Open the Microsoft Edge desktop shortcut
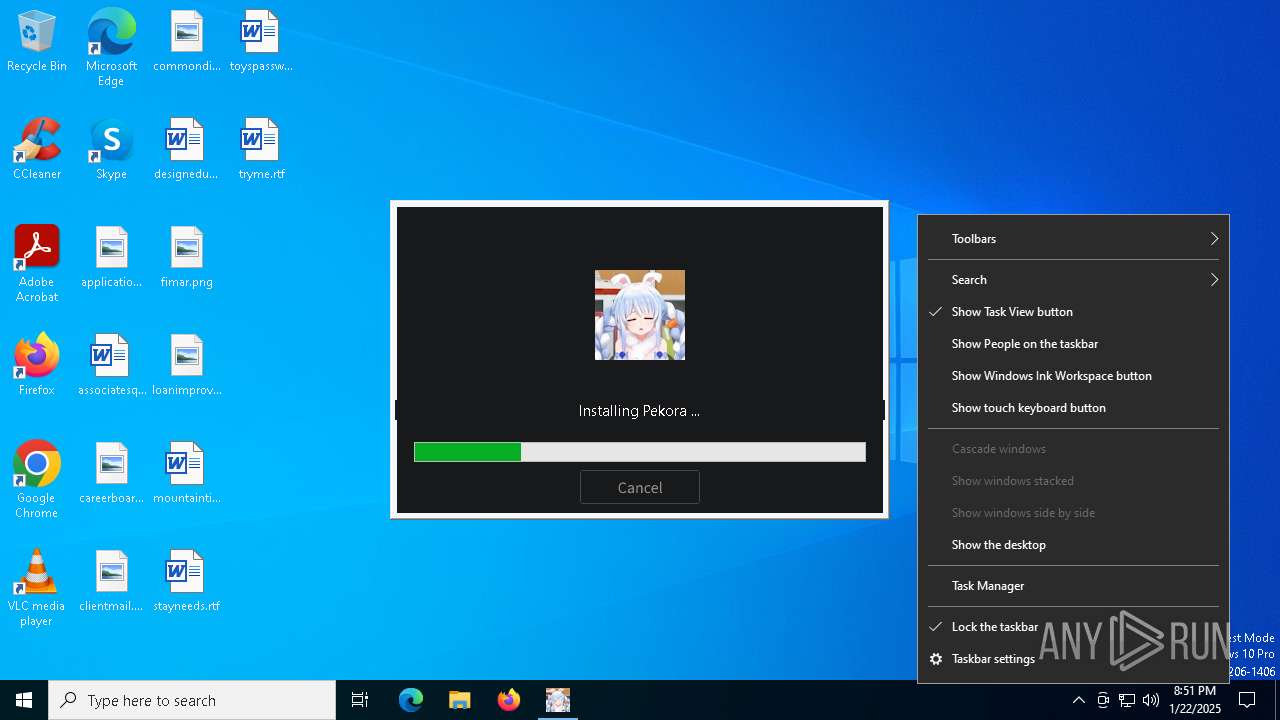1280x720 pixels. tap(111, 47)
